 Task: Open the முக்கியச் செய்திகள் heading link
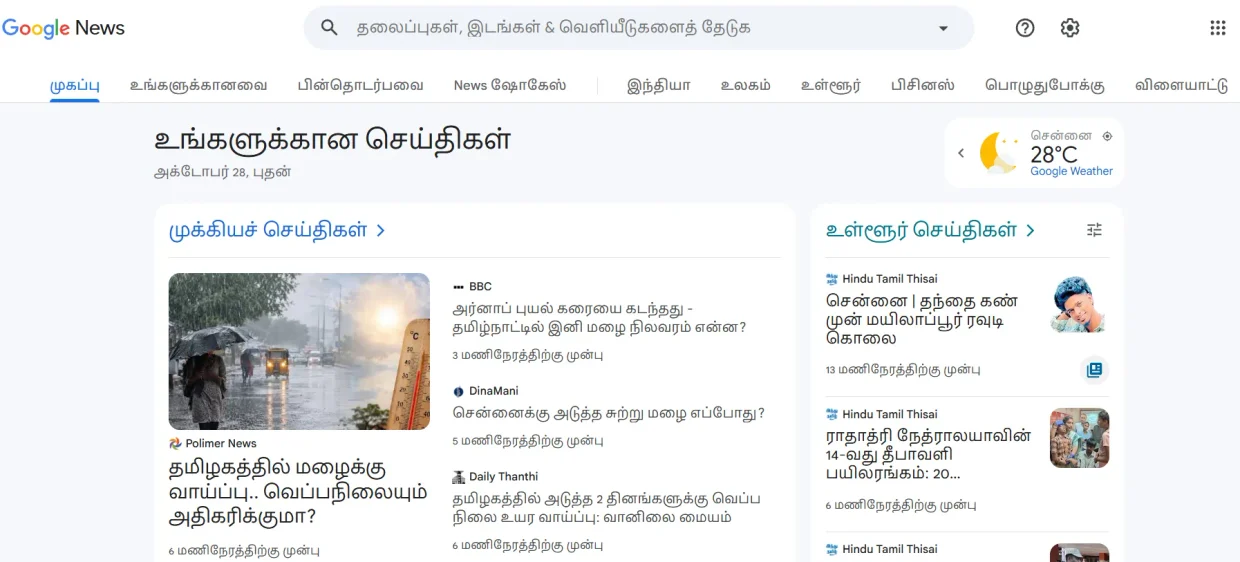point(277,230)
